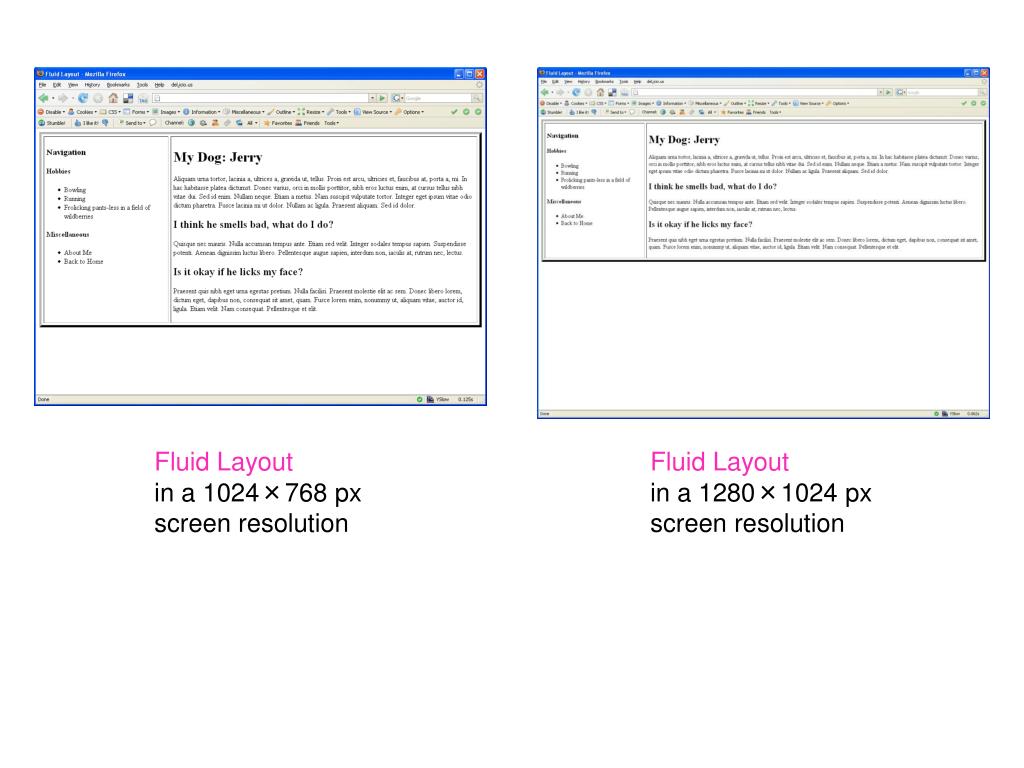The width and height of the screenshot is (1024, 768).
Task: Open Favorites star in the left window's StumbleUpon toolbar
Action: [x=278, y=123]
